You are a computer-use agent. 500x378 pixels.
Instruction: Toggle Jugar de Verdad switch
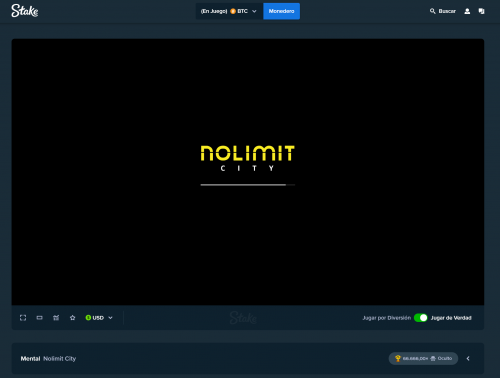[421, 318]
